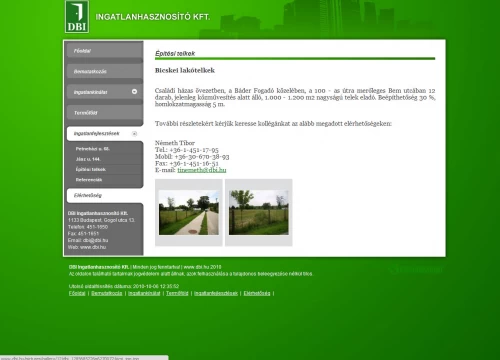Click the Ingatlanfejlesztések footer link
500x360 pixels.
(216, 293)
